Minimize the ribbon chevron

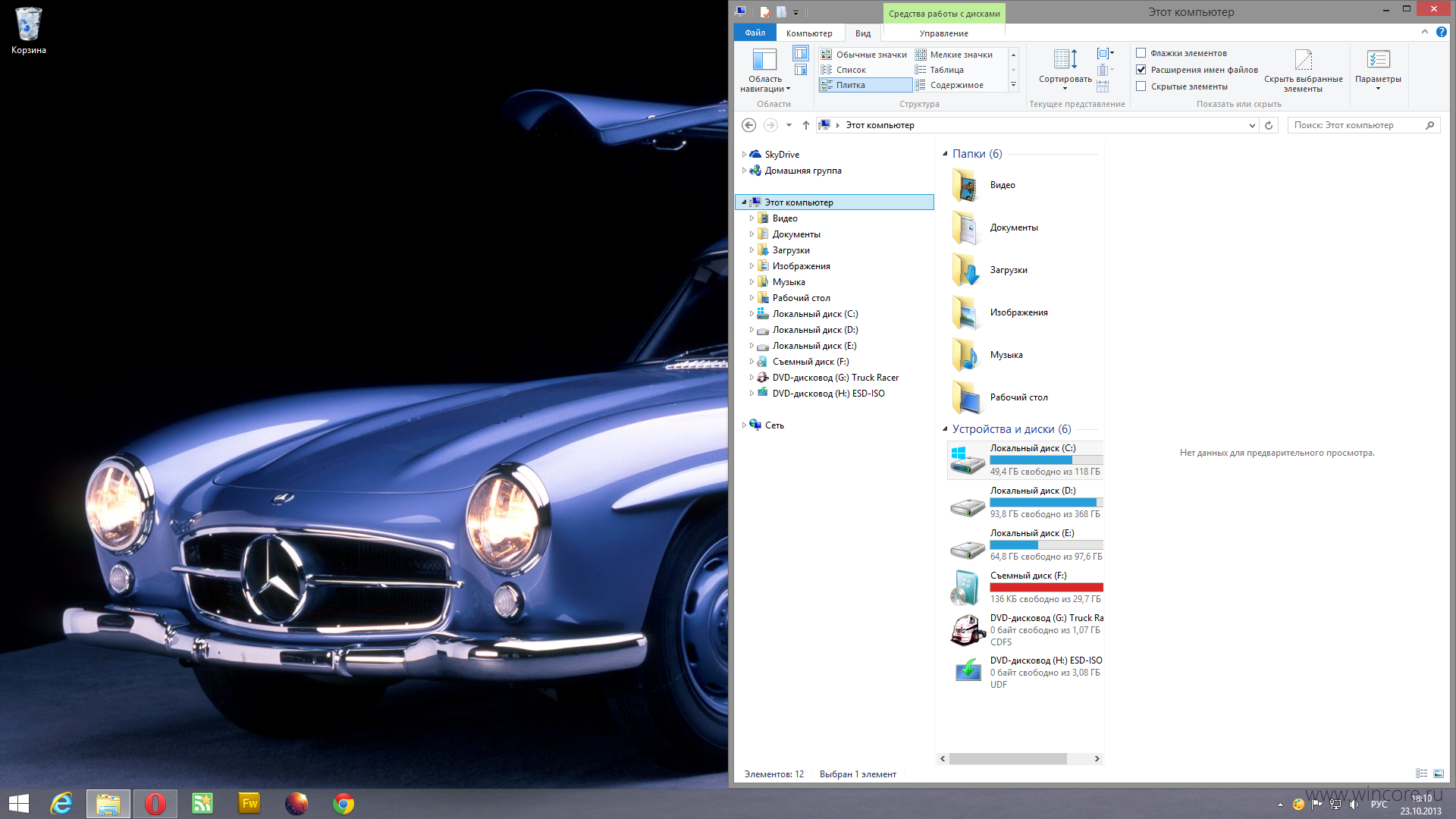(1424, 32)
